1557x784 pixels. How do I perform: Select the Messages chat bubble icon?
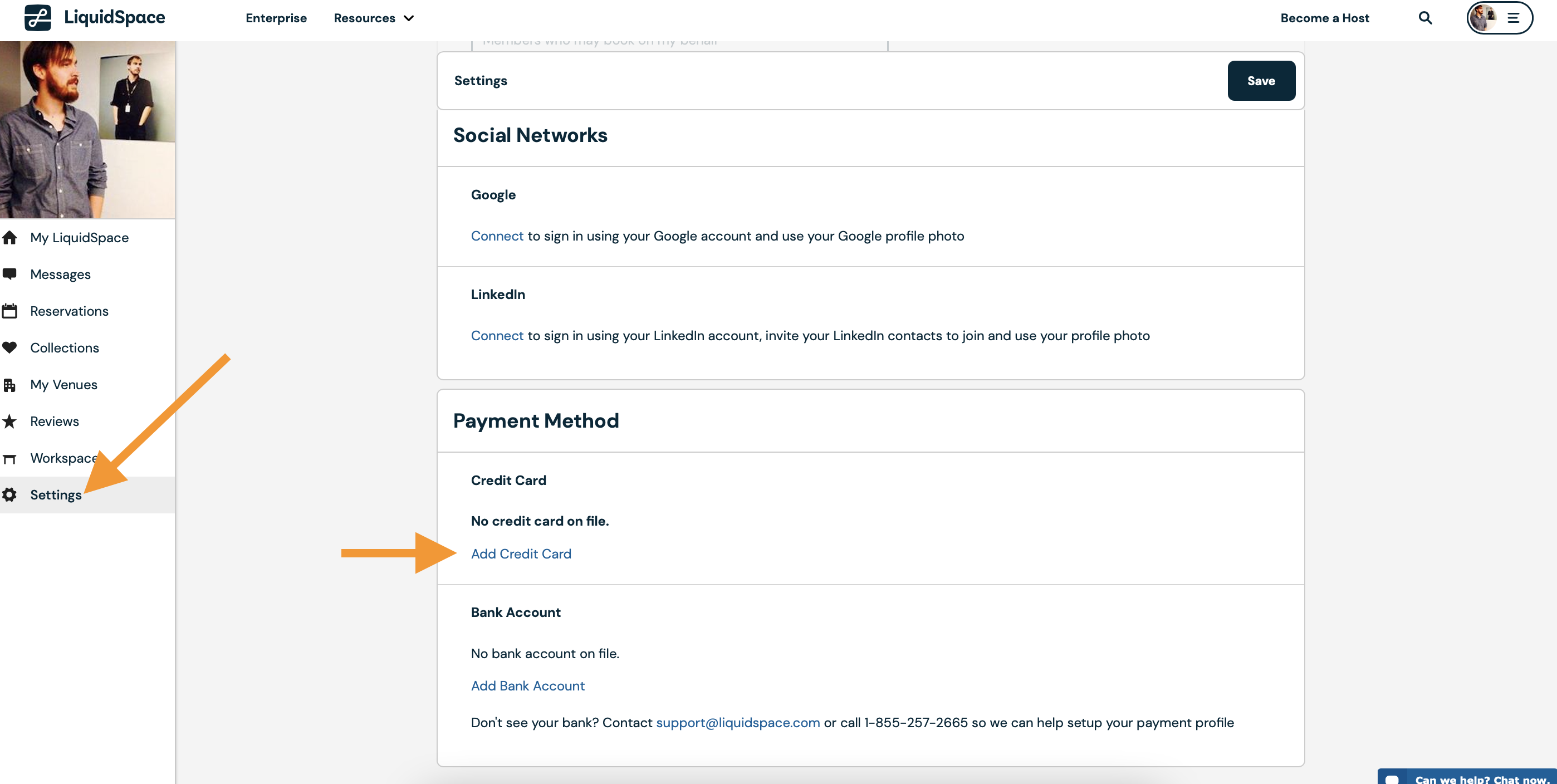9,274
